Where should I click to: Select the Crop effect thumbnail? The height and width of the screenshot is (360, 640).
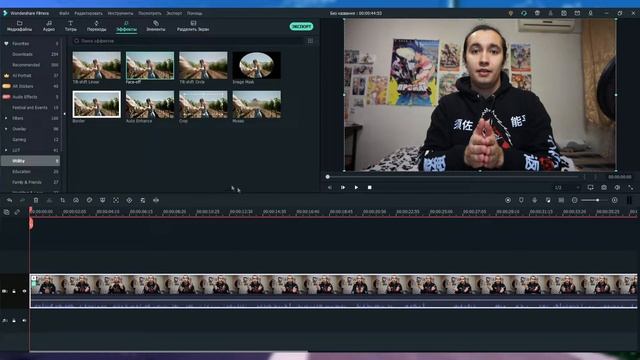click(203, 104)
